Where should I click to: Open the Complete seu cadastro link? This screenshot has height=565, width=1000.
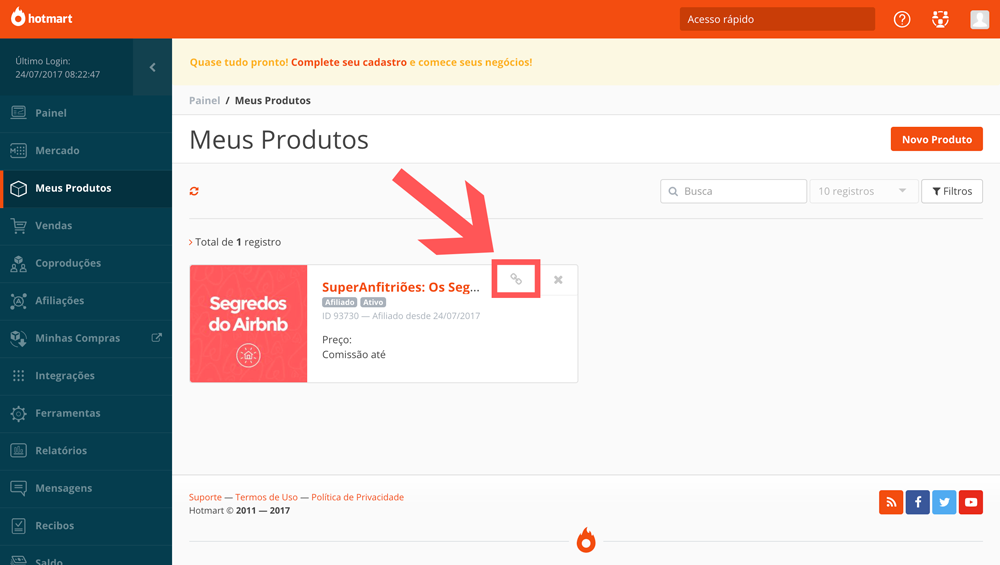click(x=349, y=62)
